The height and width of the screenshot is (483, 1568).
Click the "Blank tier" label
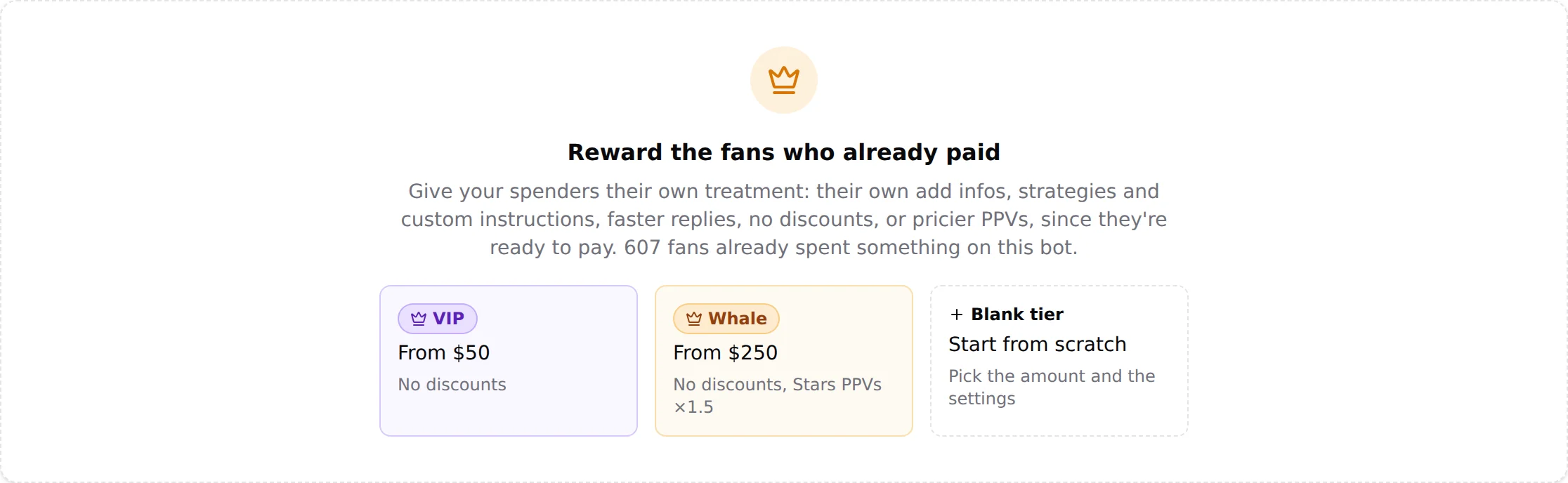pyautogui.click(x=1017, y=315)
